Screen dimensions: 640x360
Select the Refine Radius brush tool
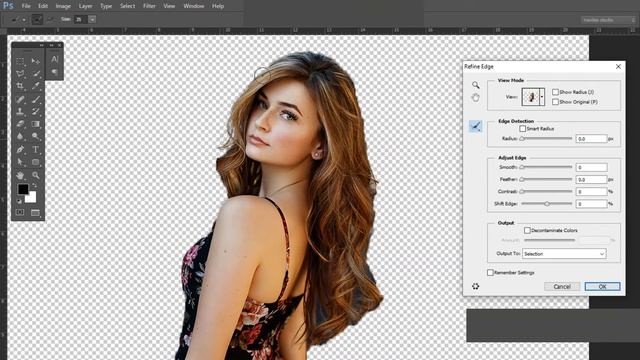tap(476, 126)
